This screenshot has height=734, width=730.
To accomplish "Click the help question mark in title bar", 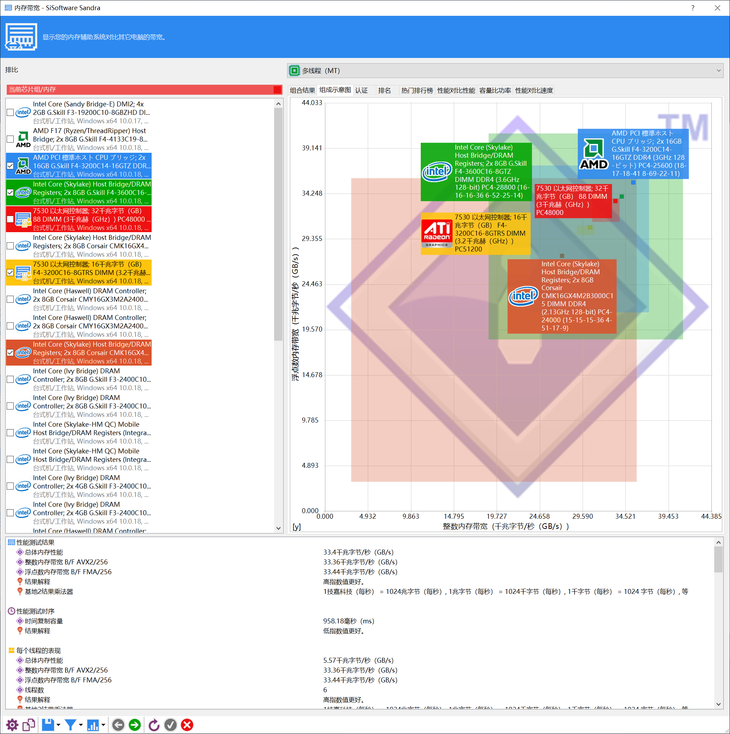I will point(693,8).
